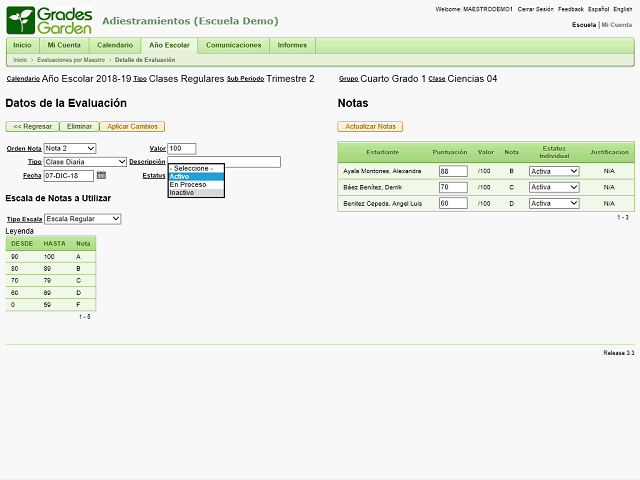
Task: Click the Estatus Individual column header
Action: click(554, 152)
